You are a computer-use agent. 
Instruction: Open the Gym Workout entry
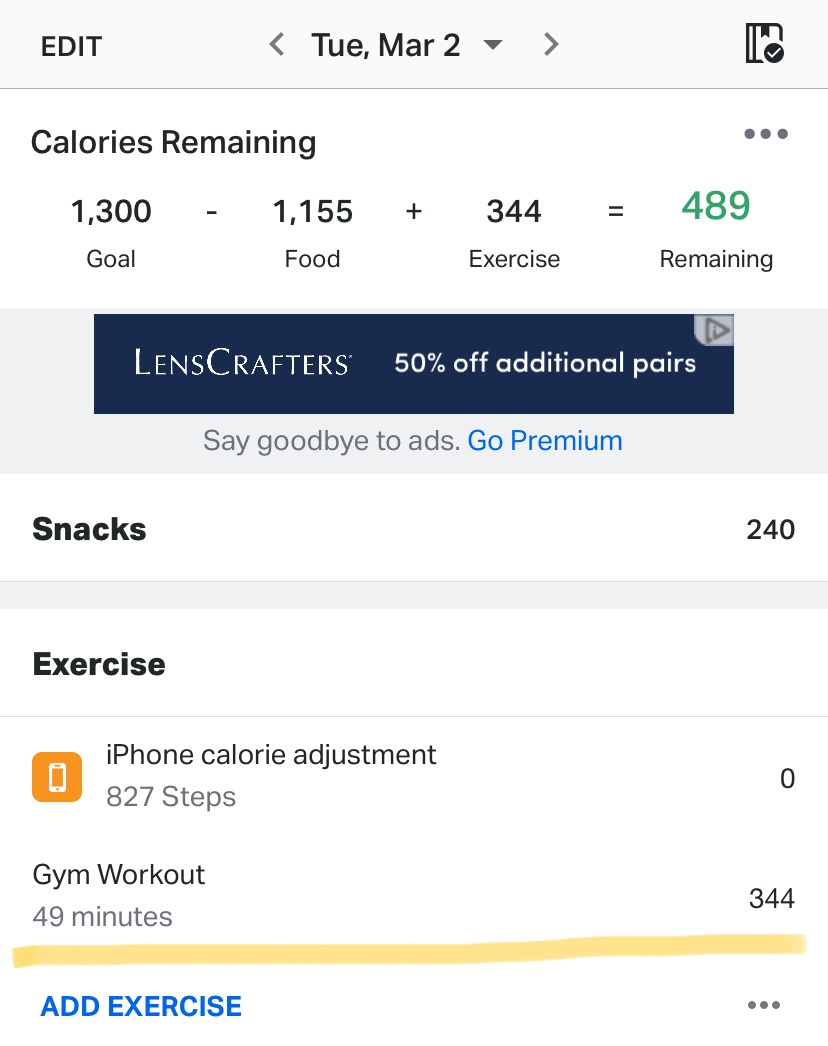click(414, 896)
